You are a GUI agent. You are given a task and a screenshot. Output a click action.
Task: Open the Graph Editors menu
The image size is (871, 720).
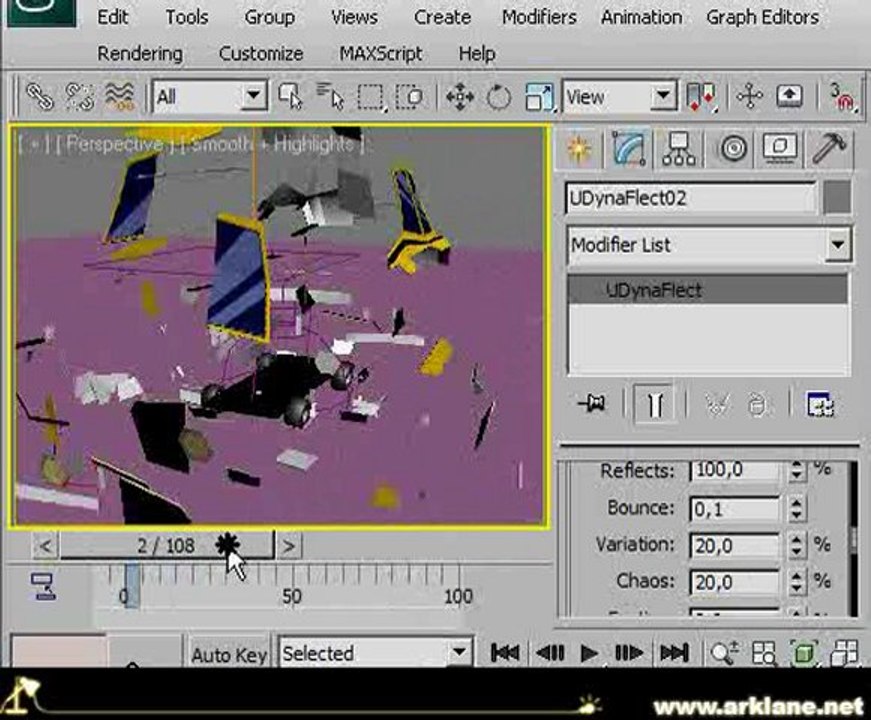[x=763, y=17]
